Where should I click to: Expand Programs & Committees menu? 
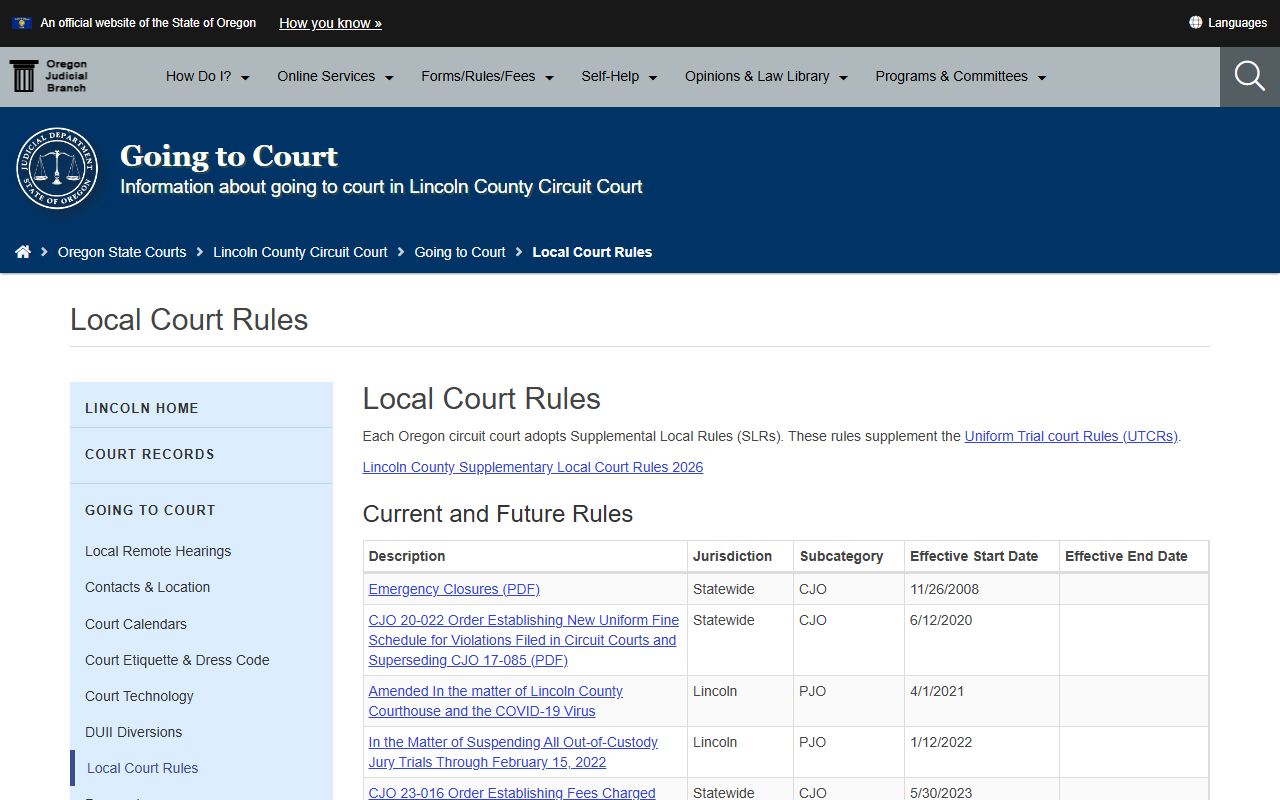961,77
